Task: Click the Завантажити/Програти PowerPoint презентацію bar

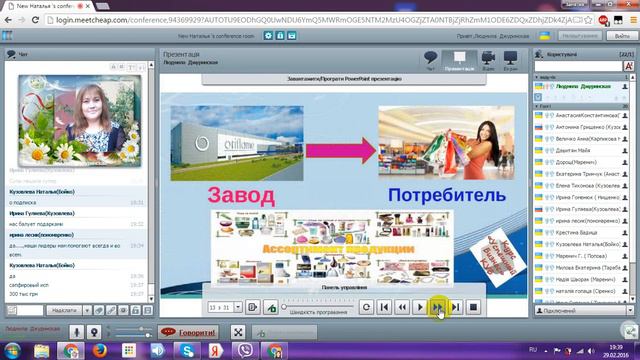Action: click(x=344, y=79)
